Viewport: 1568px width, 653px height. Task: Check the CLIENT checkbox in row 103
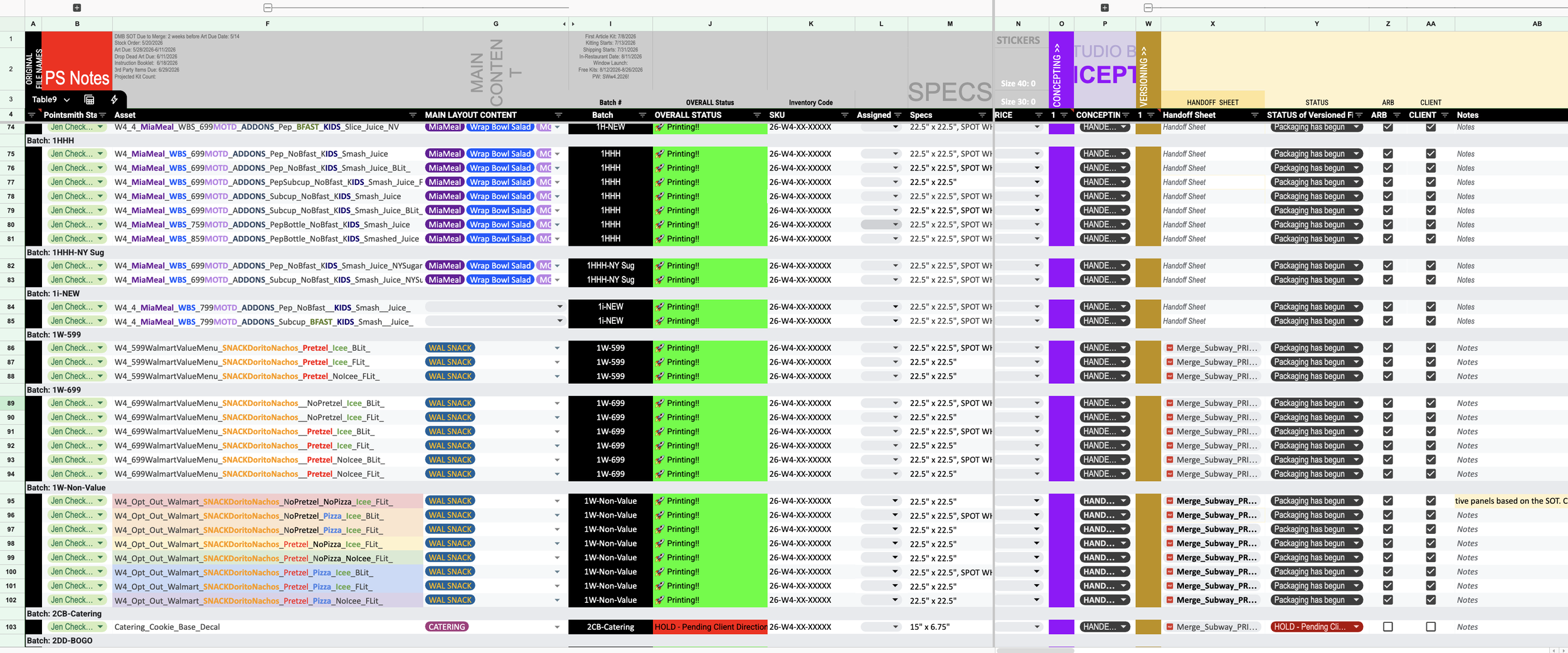click(1431, 627)
